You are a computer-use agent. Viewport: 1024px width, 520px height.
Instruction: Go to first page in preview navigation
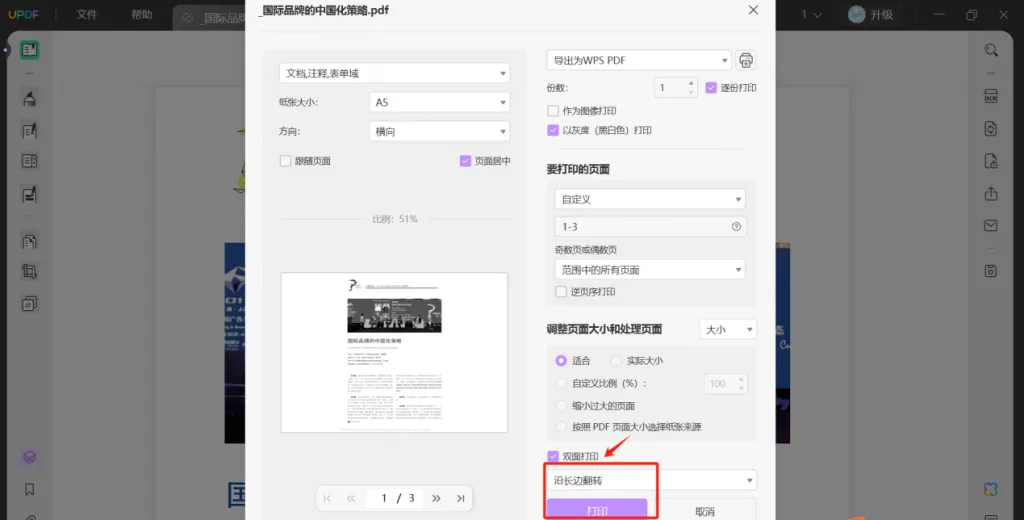(327, 498)
